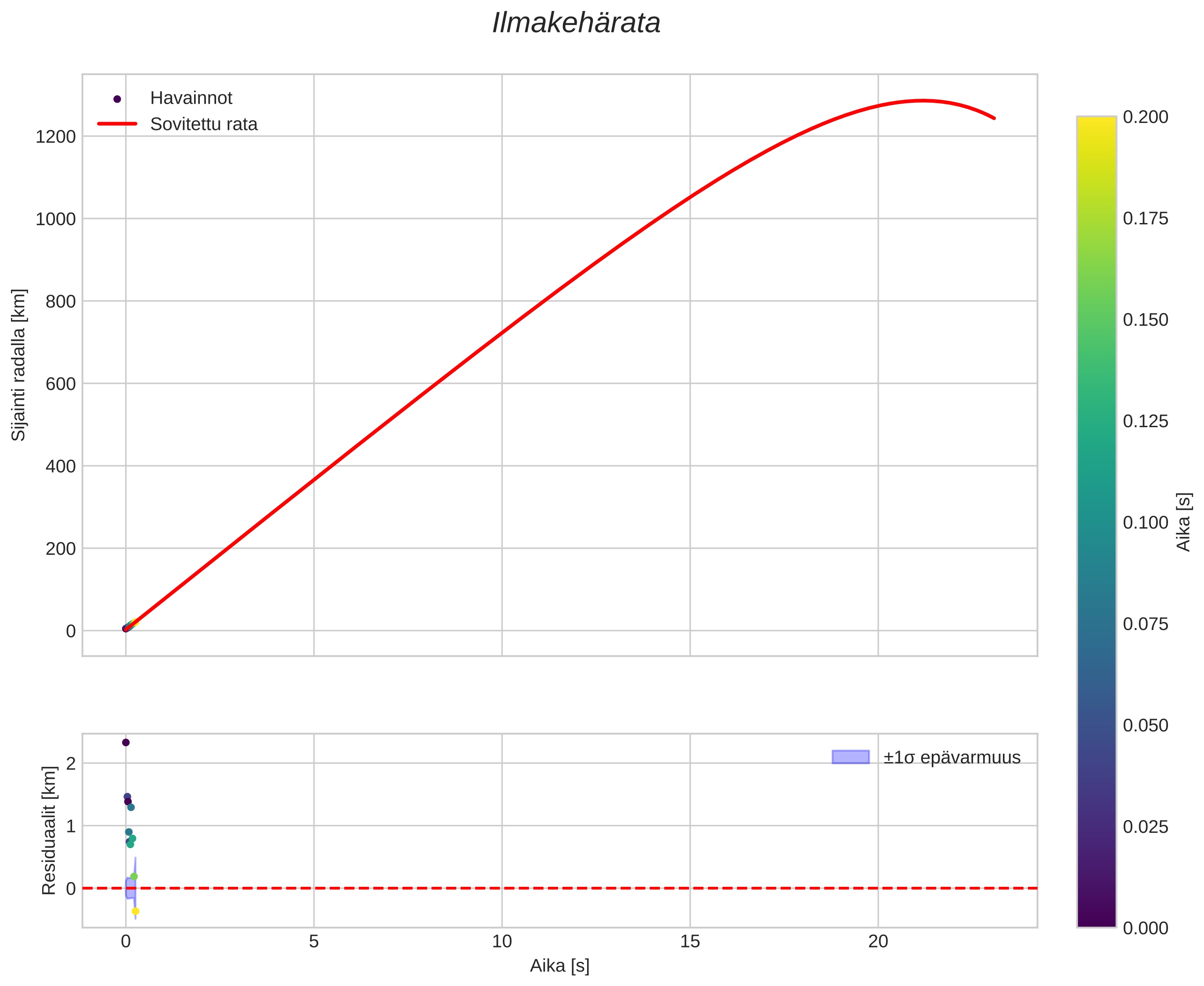Click the topmost dark purple residual point

pyautogui.click(x=126, y=742)
